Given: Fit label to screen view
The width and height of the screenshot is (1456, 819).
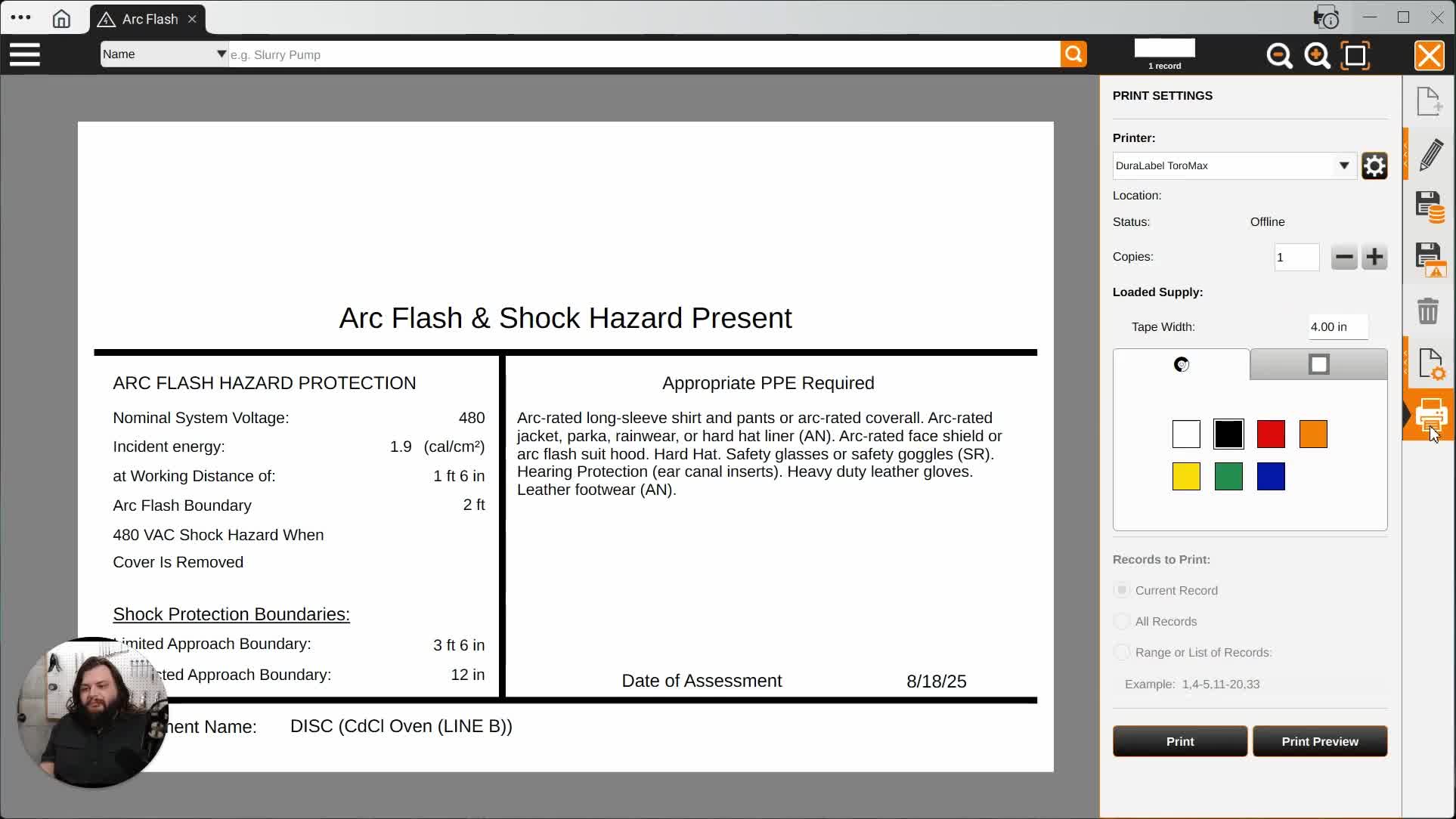Looking at the screenshot, I should pyautogui.click(x=1355, y=55).
